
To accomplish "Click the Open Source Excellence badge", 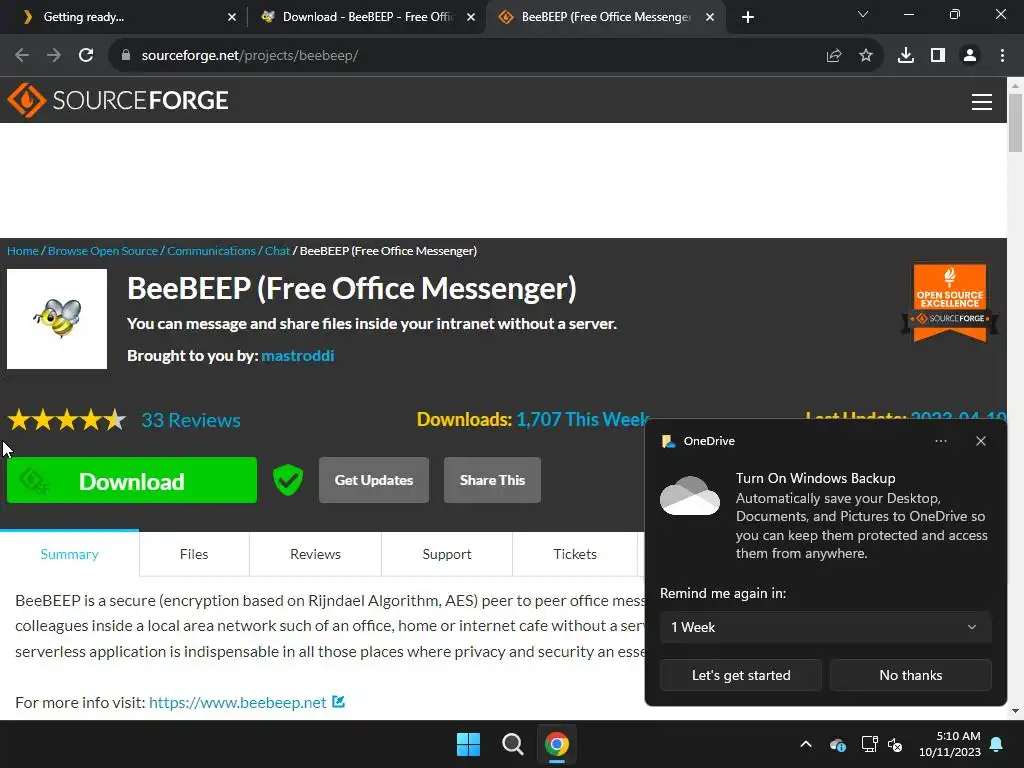I will click(x=950, y=303).
